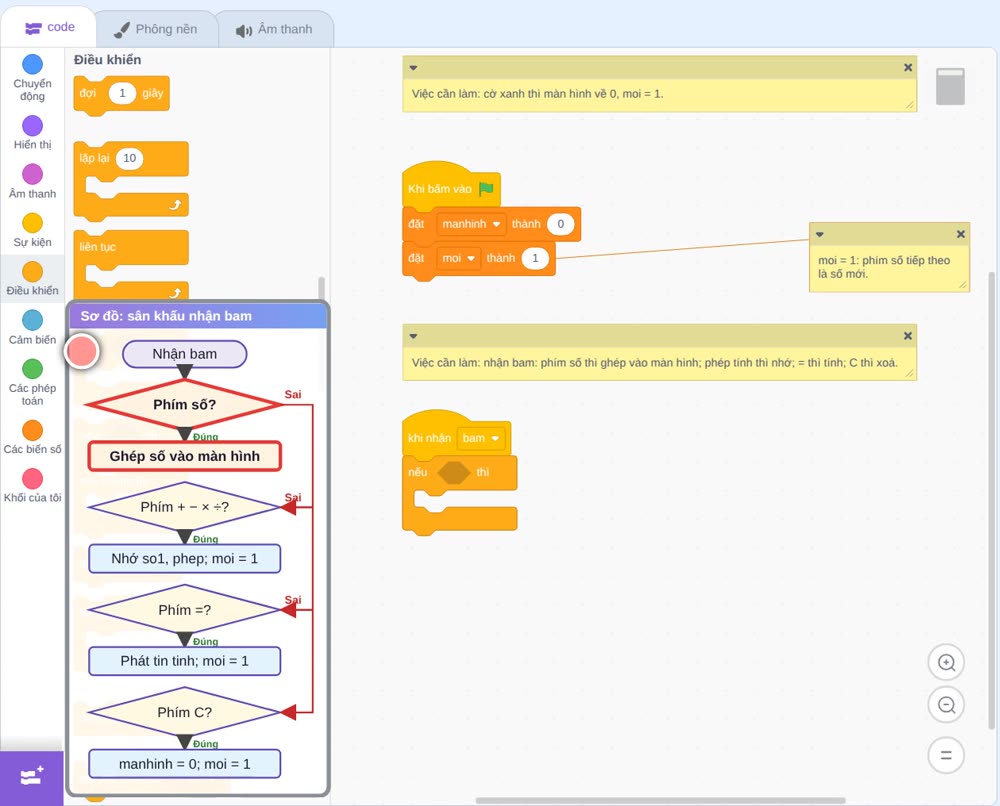Image resolution: width=1000 pixels, height=806 pixels.
Task: Click the 'Phím C?' decision in the flowchart
Action: [184, 712]
